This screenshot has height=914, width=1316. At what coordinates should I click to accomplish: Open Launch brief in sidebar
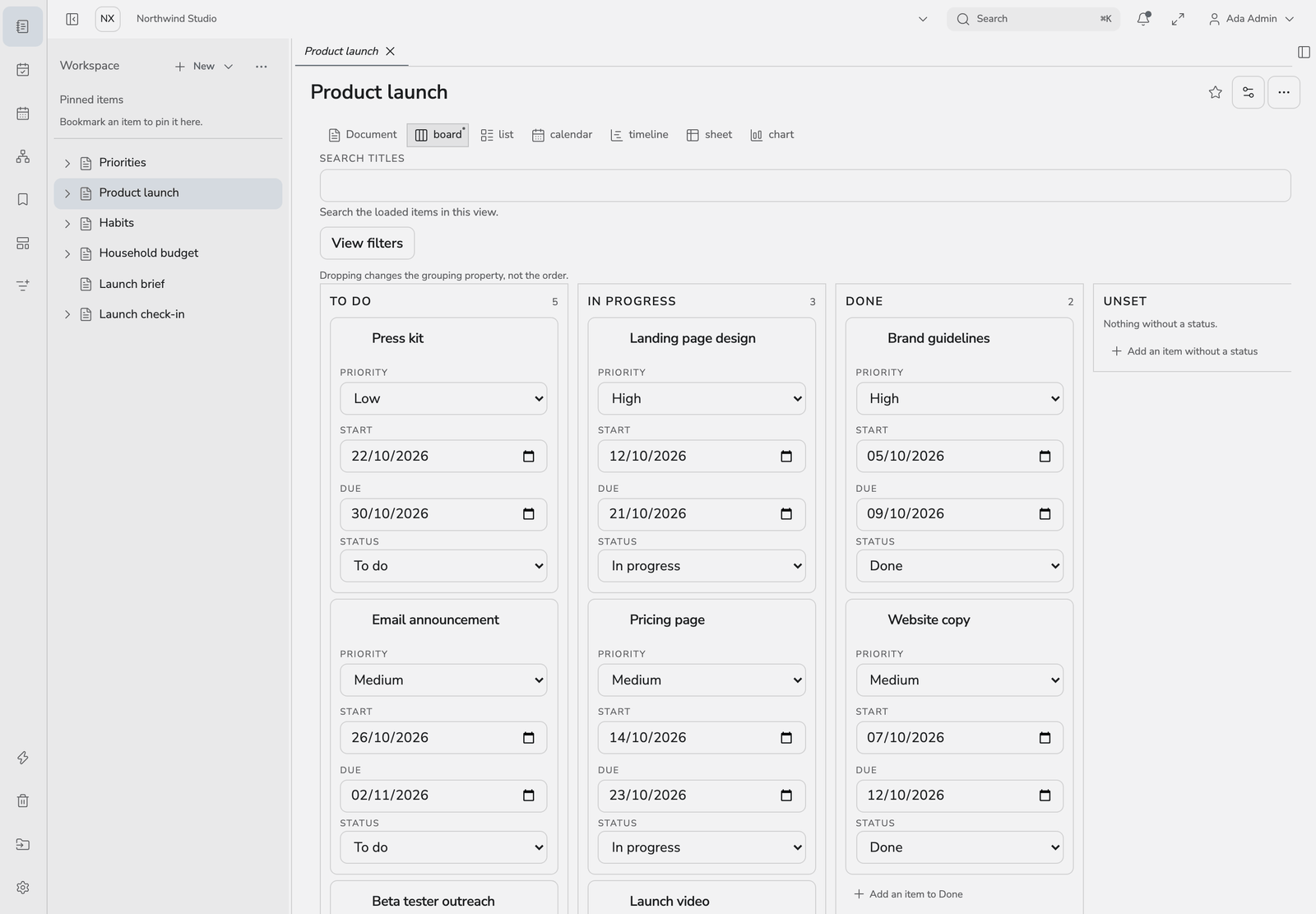coord(132,284)
